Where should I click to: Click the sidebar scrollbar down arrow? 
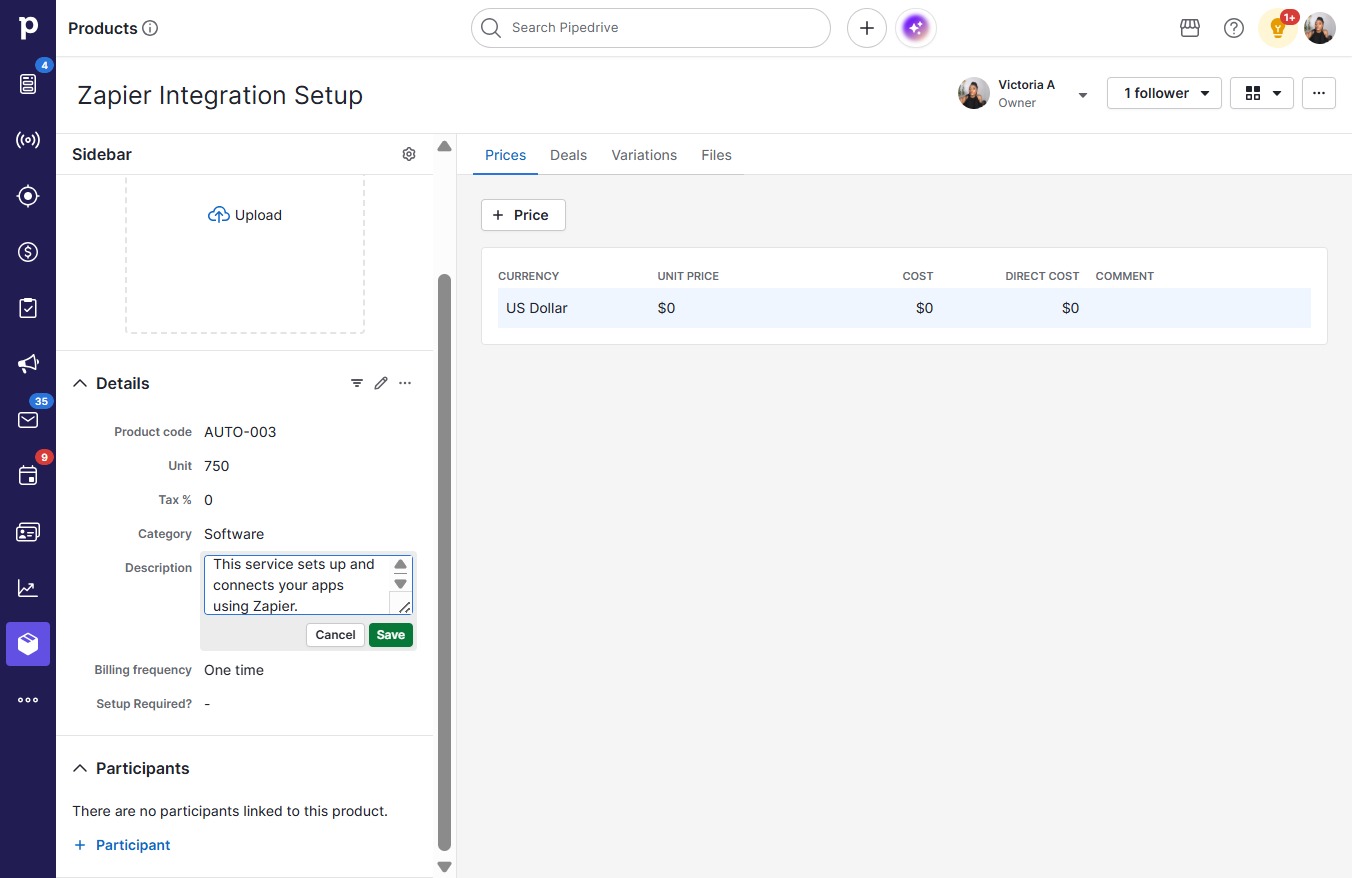click(445, 867)
